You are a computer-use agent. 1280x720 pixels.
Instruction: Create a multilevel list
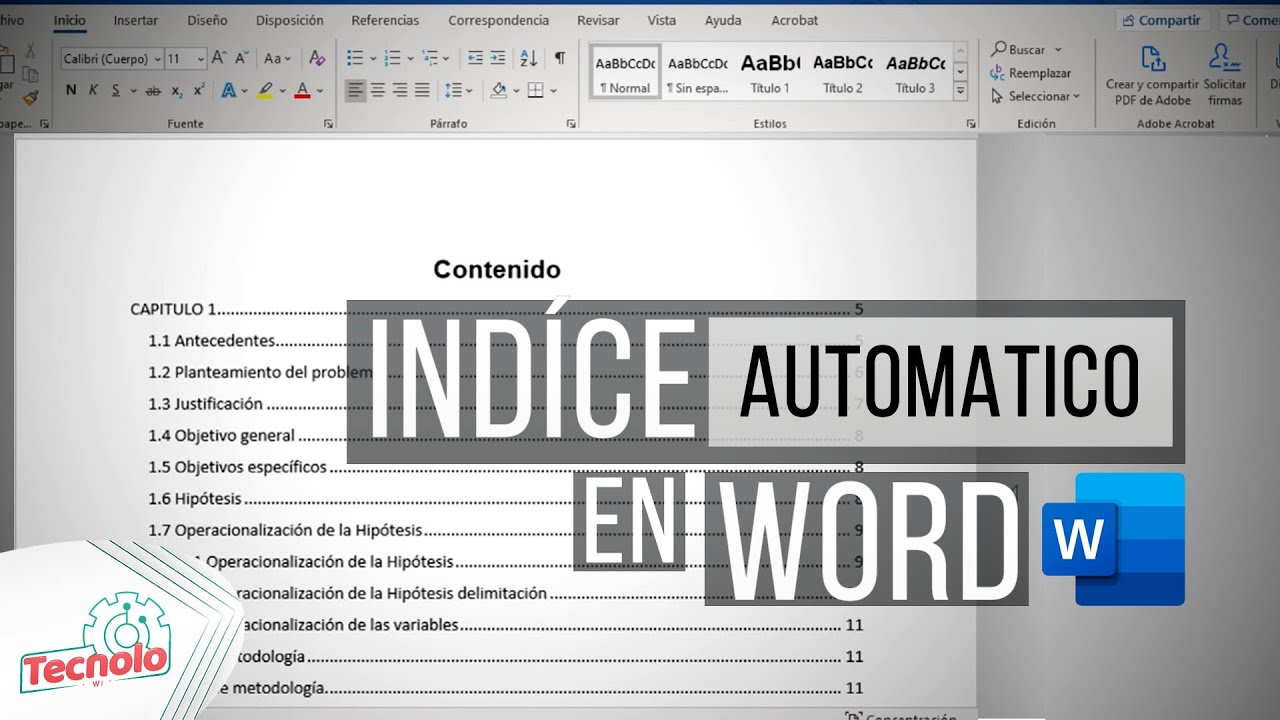click(430, 59)
